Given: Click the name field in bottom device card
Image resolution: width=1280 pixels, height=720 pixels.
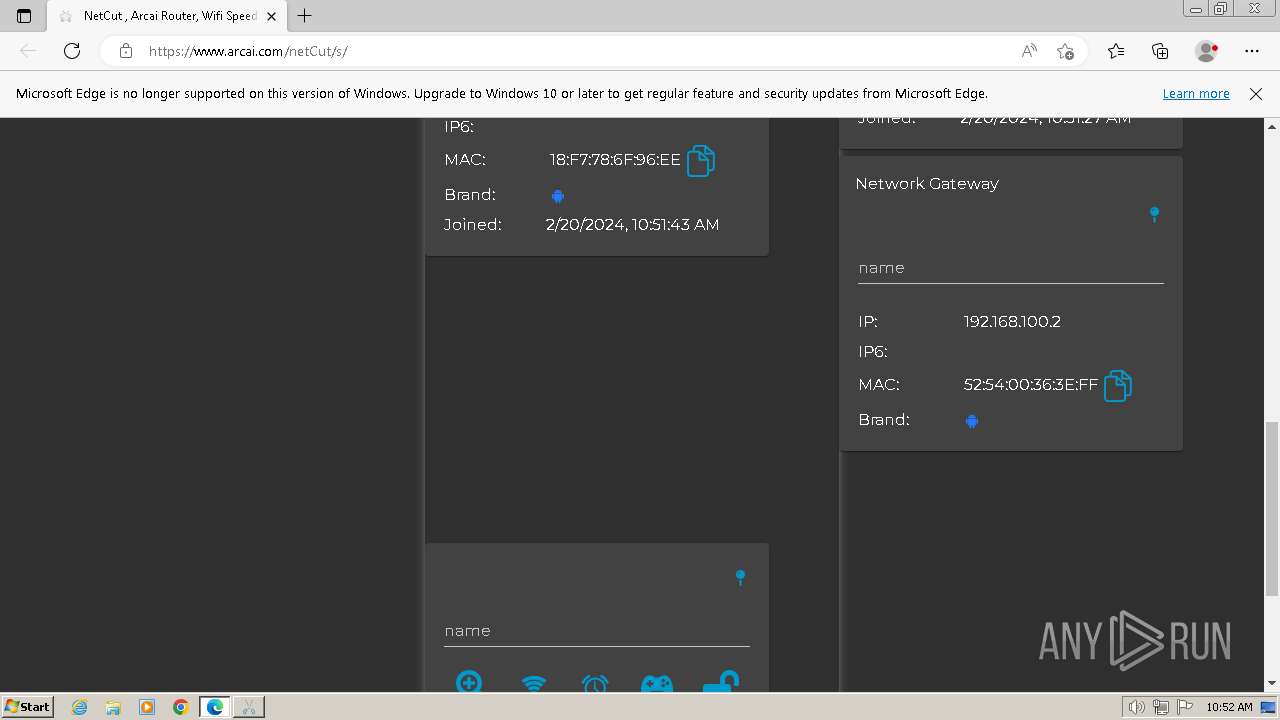Looking at the screenshot, I should point(597,631).
